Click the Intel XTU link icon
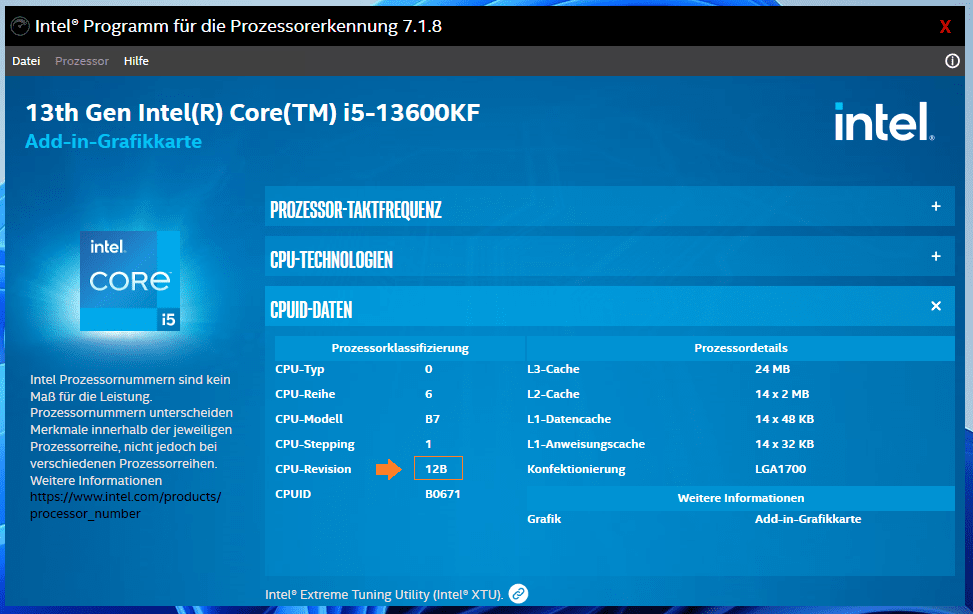 click(518, 594)
